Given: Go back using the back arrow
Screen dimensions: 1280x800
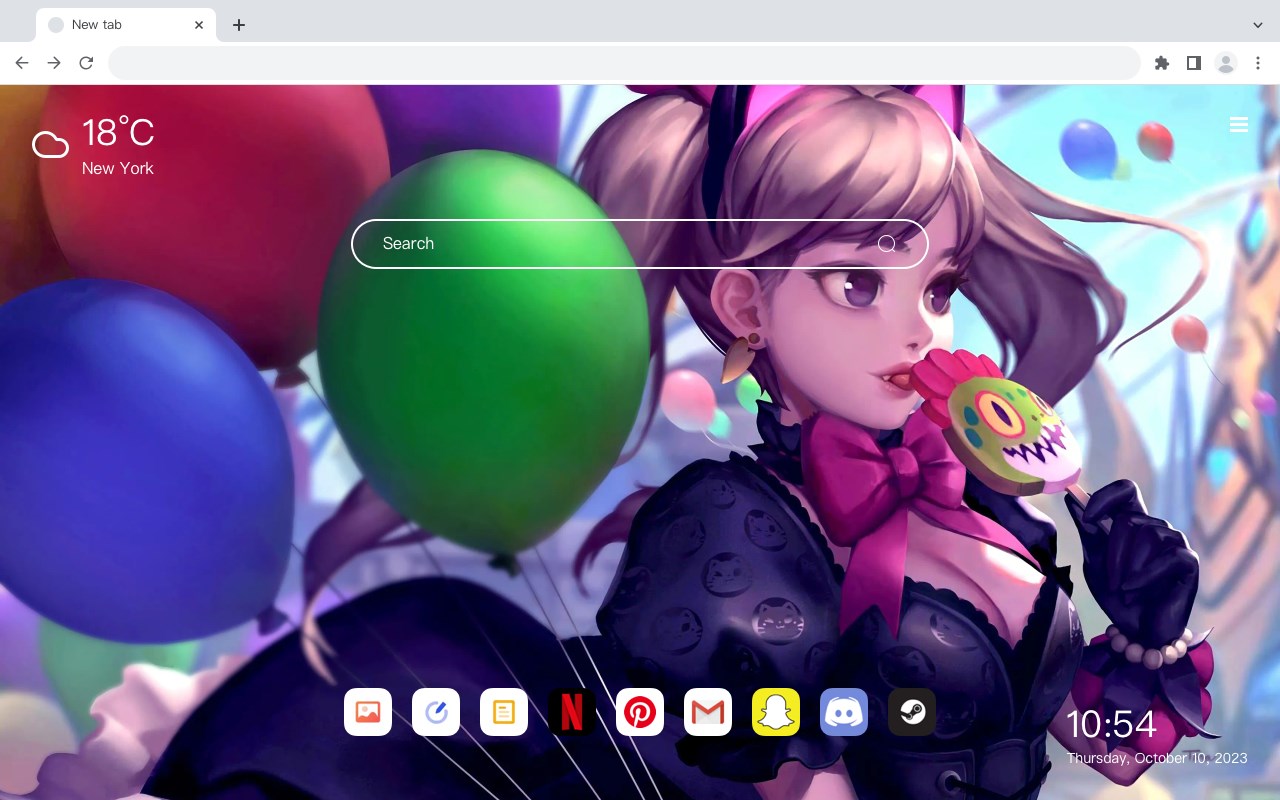Looking at the screenshot, I should pyautogui.click(x=22, y=63).
